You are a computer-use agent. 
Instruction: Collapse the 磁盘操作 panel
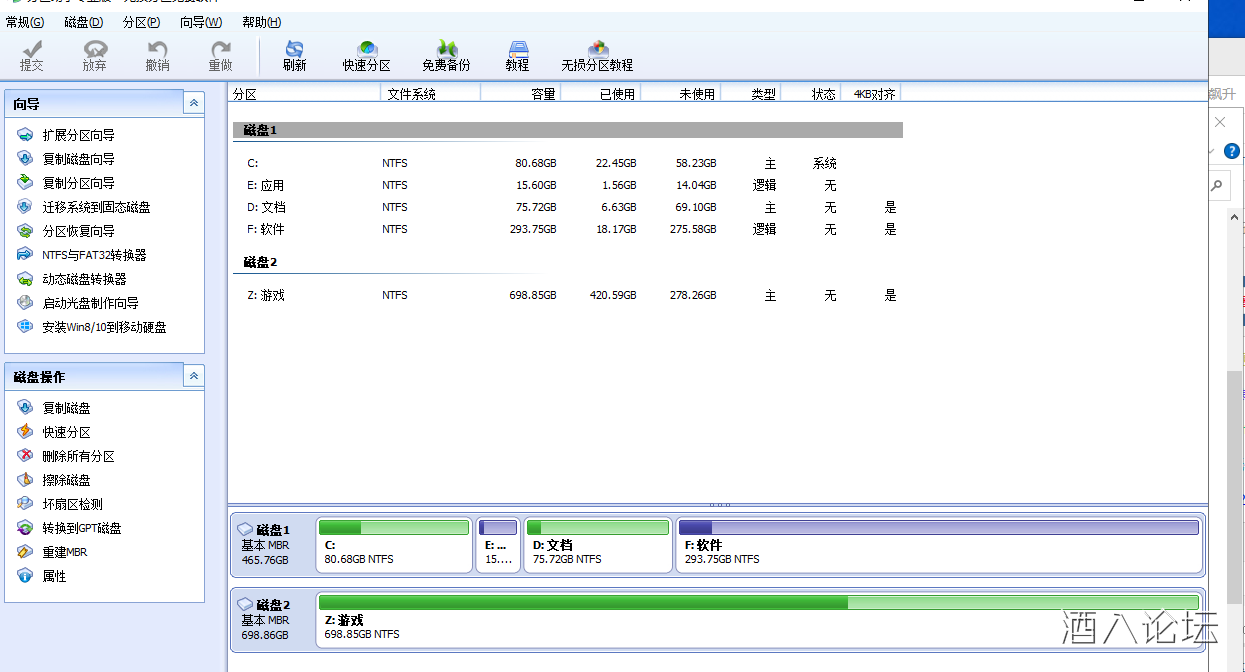pos(194,376)
